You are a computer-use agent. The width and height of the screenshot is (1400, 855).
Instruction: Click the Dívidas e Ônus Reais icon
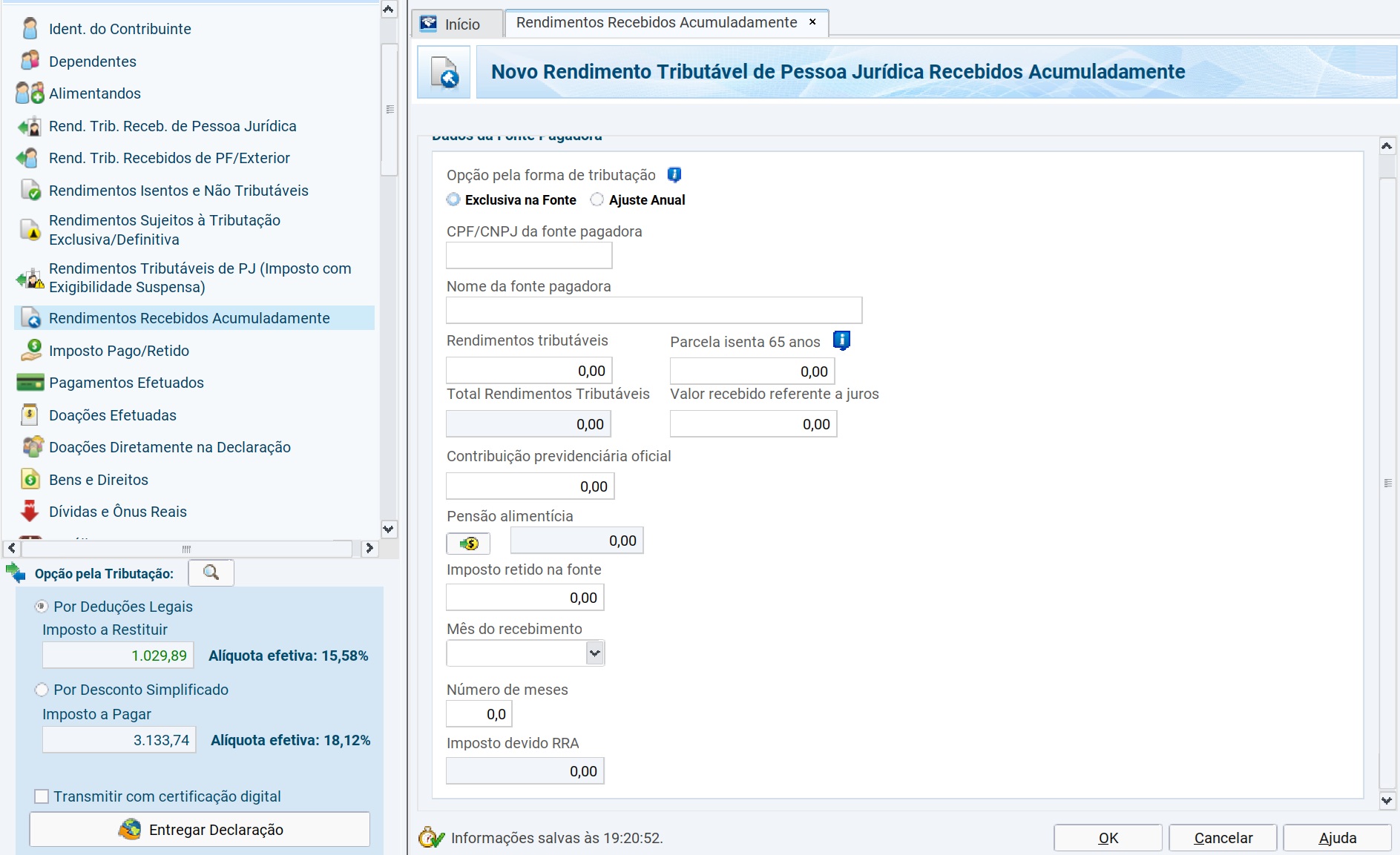[x=30, y=511]
